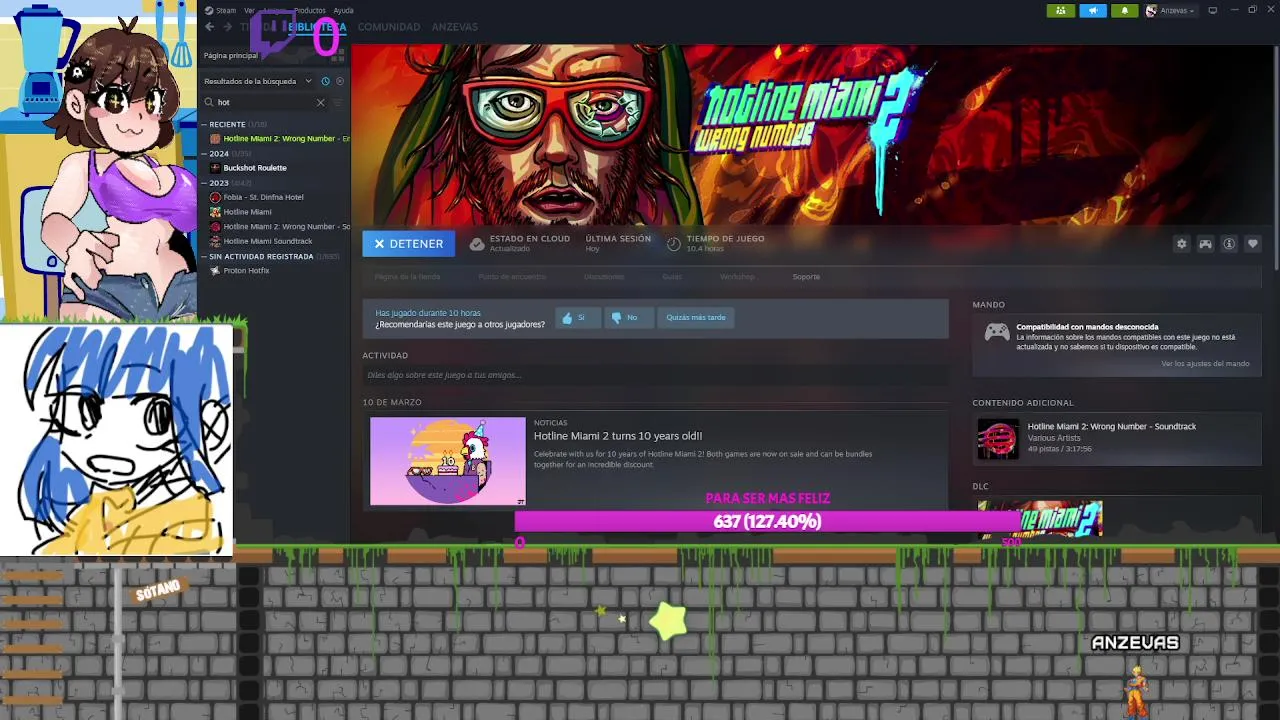
Task: Click the search magnifier icon
Action: 209,102
